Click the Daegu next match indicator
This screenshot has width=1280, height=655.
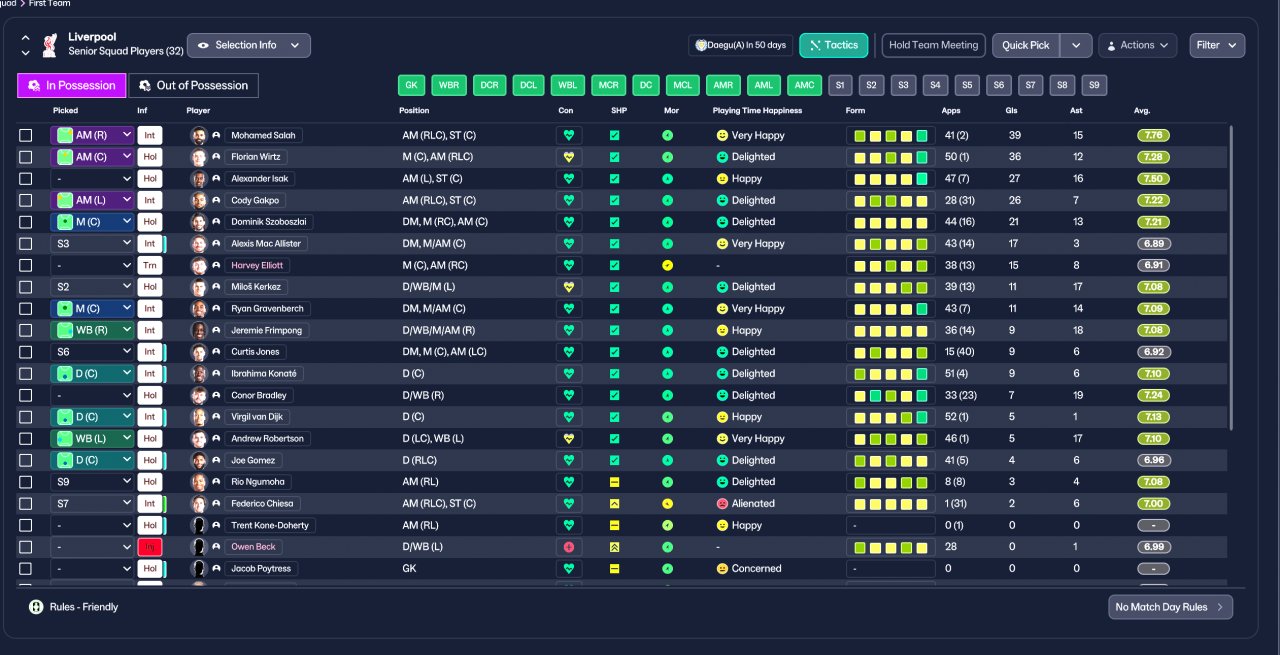(741, 45)
